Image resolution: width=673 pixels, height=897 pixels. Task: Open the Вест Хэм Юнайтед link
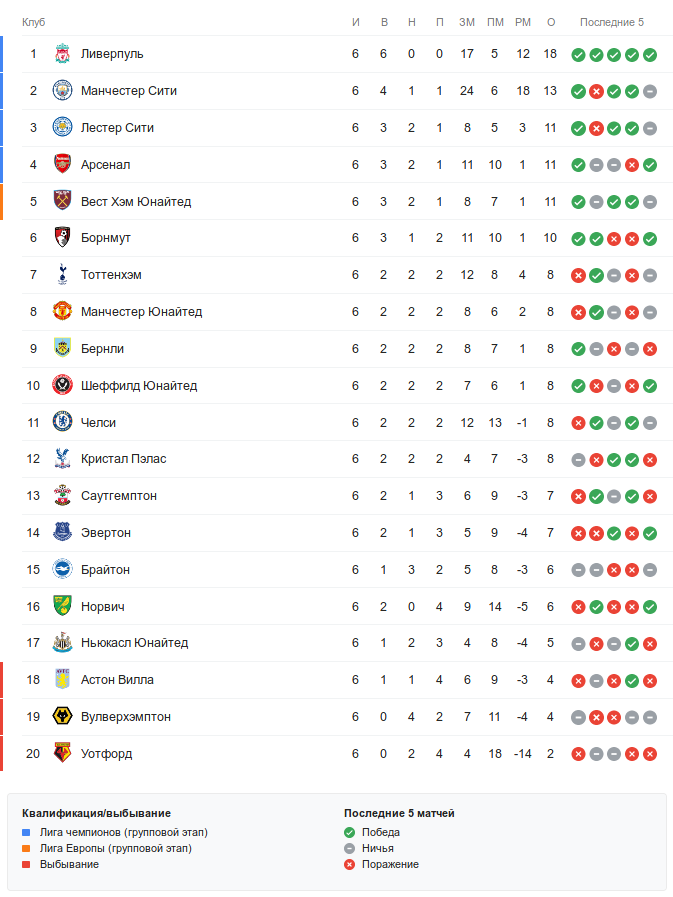click(x=136, y=202)
